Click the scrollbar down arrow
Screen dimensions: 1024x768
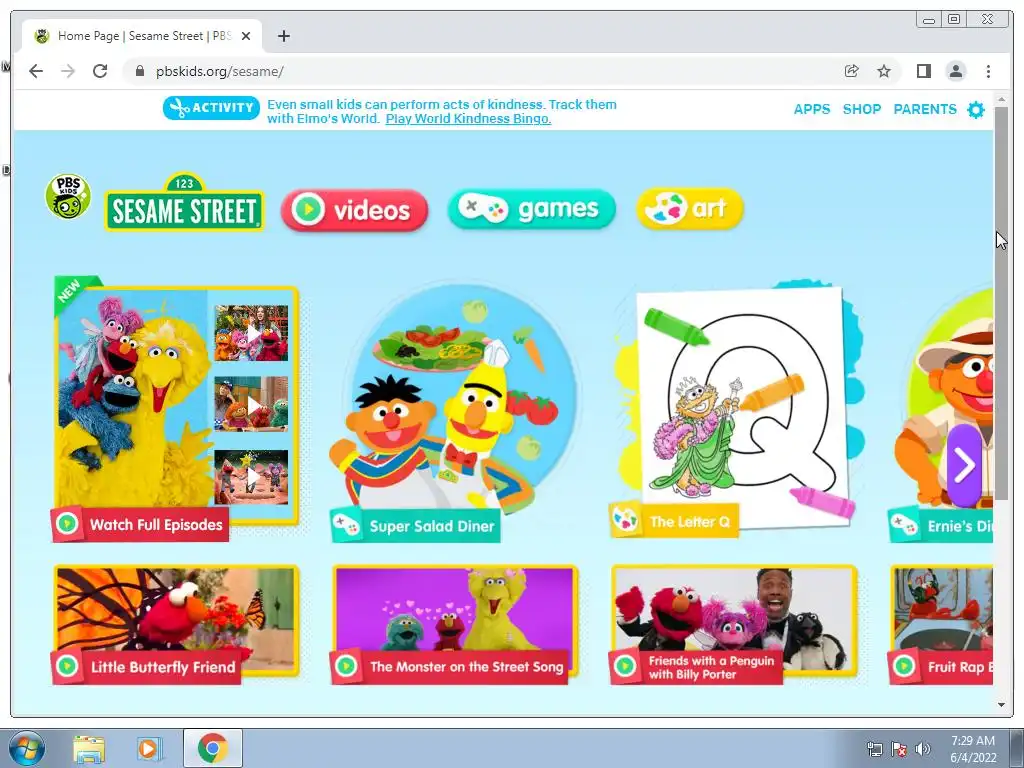(x=1001, y=705)
